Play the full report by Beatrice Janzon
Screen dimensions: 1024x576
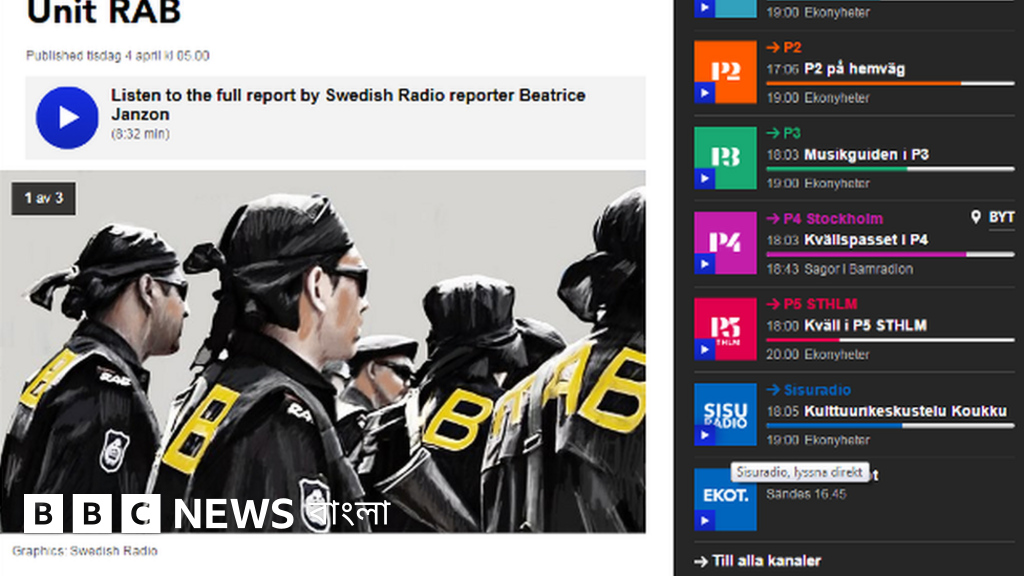[x=67, y=118]
